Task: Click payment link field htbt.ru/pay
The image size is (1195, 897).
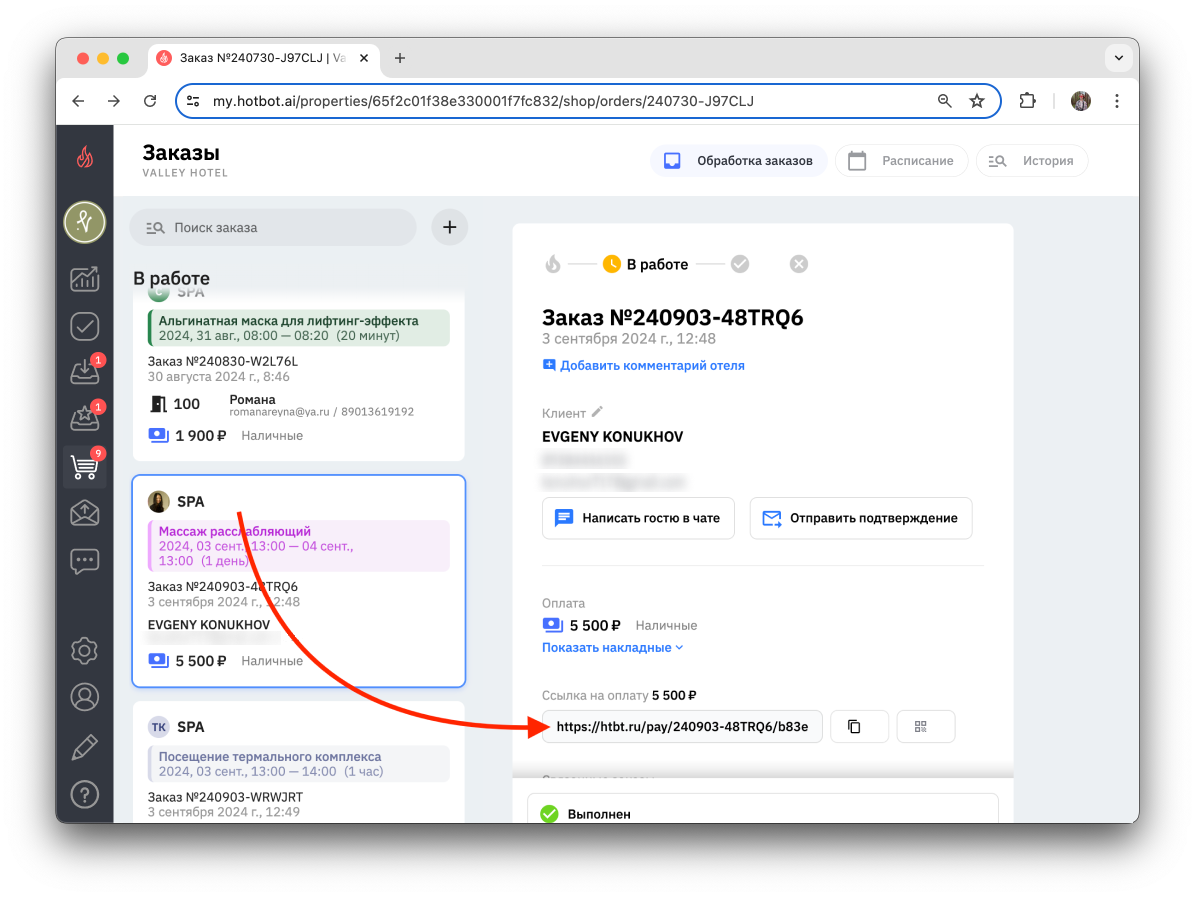Action: click(x=682, y=726)
